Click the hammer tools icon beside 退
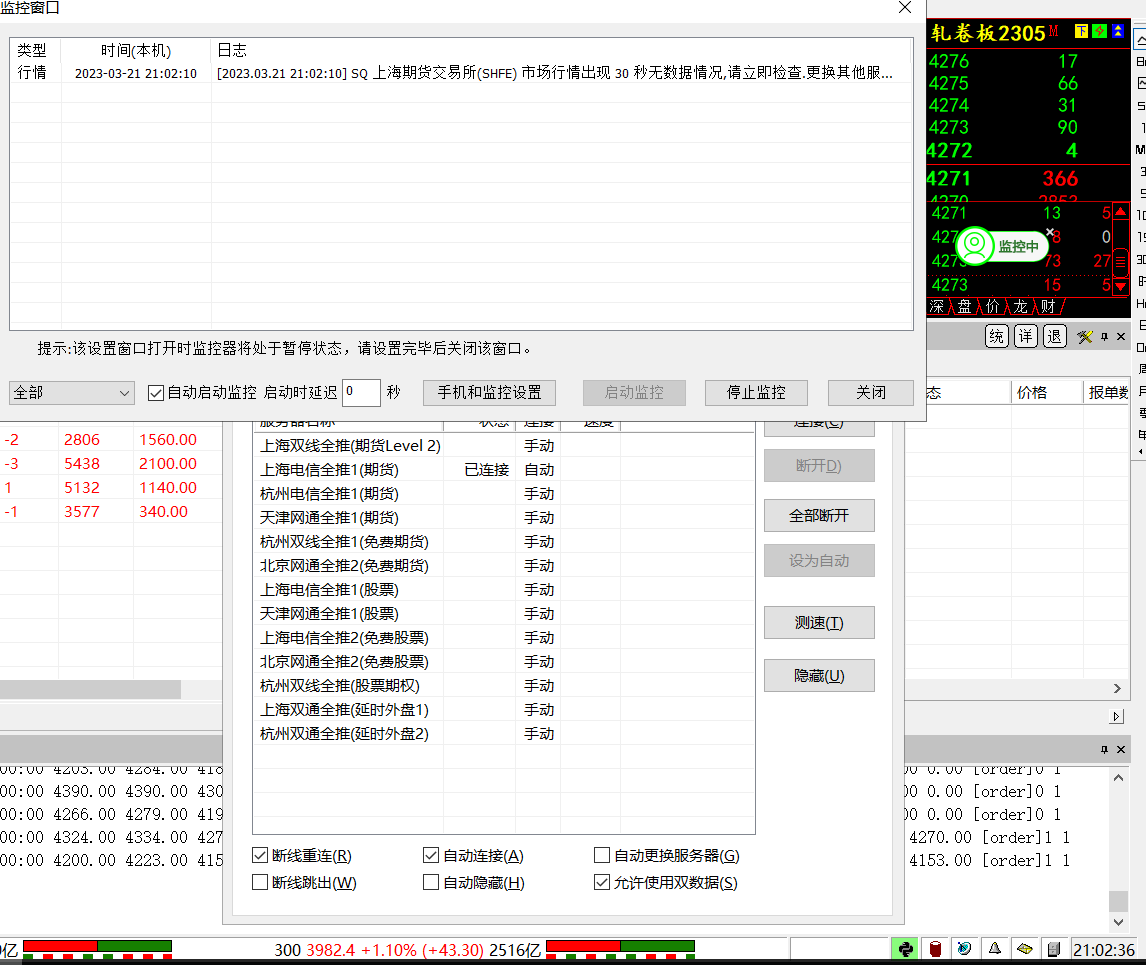Viewport: 1146px width, 965px height. 1085,337
